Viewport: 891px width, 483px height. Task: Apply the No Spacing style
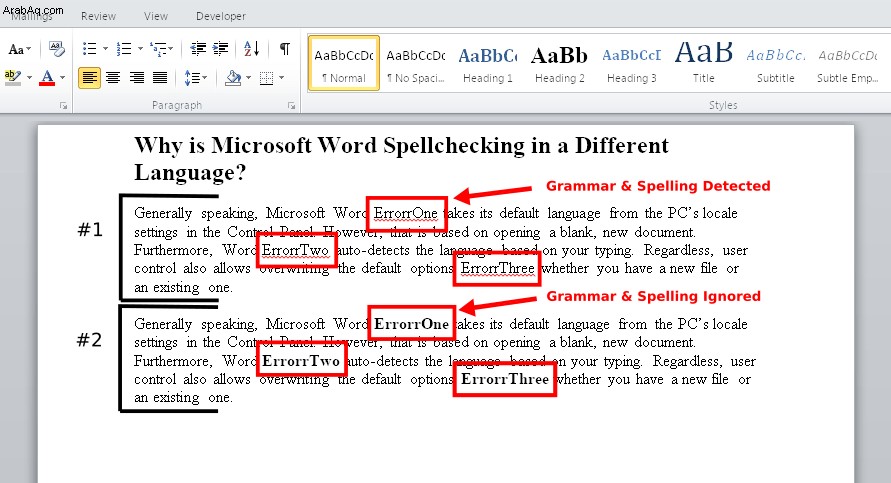point(416,64)
